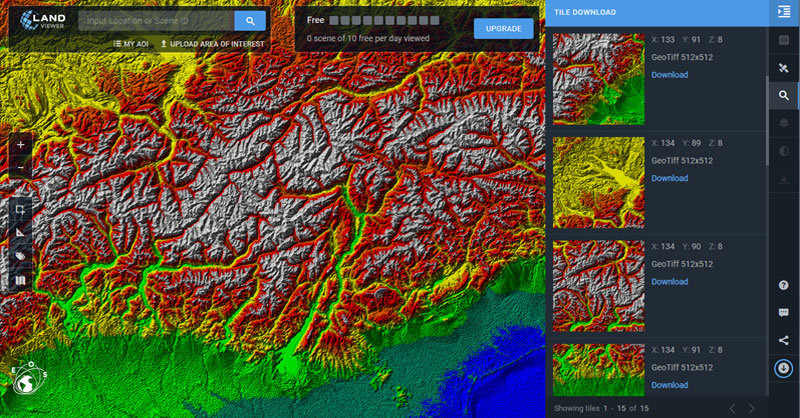This screenshot has width=800, height=418.
Task: Click the EOS globe logo
Action: tap(29, 379)
